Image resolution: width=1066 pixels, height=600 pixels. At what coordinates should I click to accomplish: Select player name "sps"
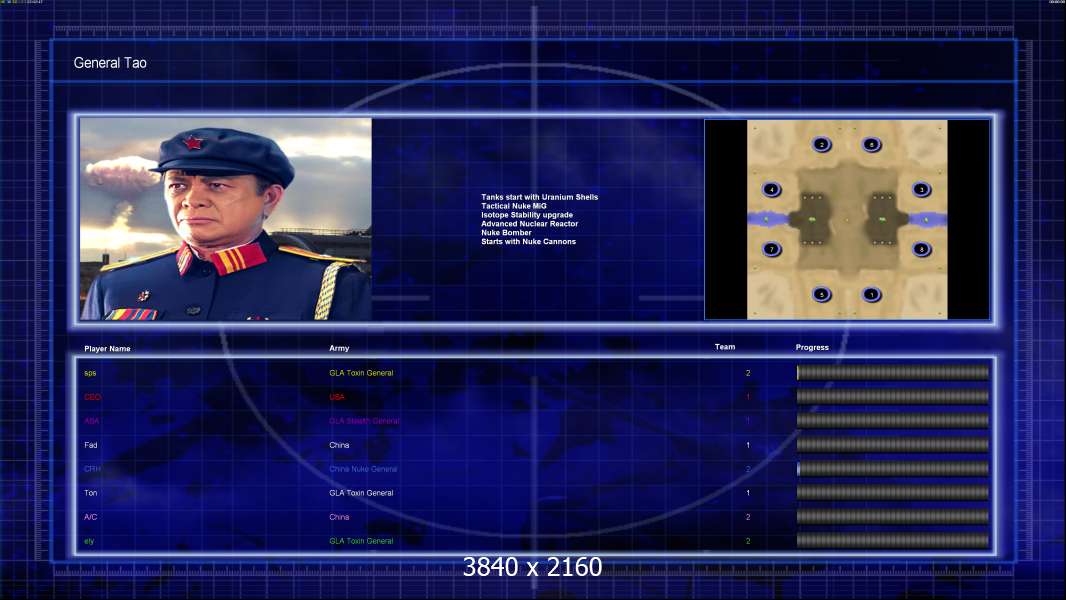click(90, 373)
